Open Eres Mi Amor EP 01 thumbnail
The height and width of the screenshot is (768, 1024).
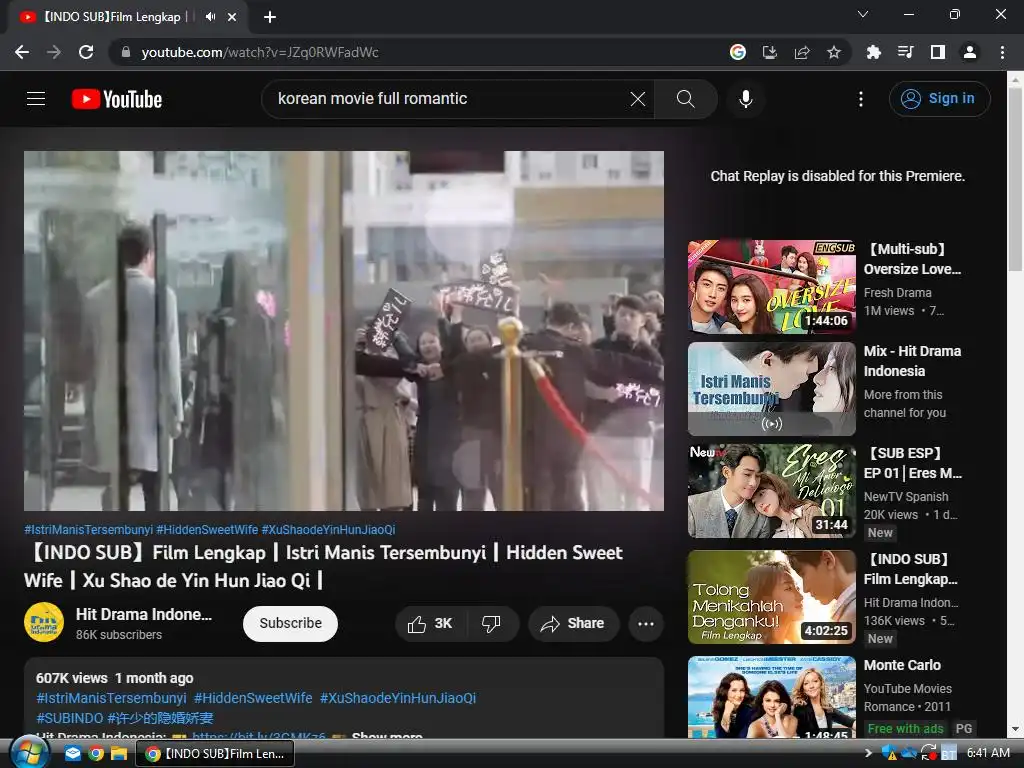tap(771, 491)
